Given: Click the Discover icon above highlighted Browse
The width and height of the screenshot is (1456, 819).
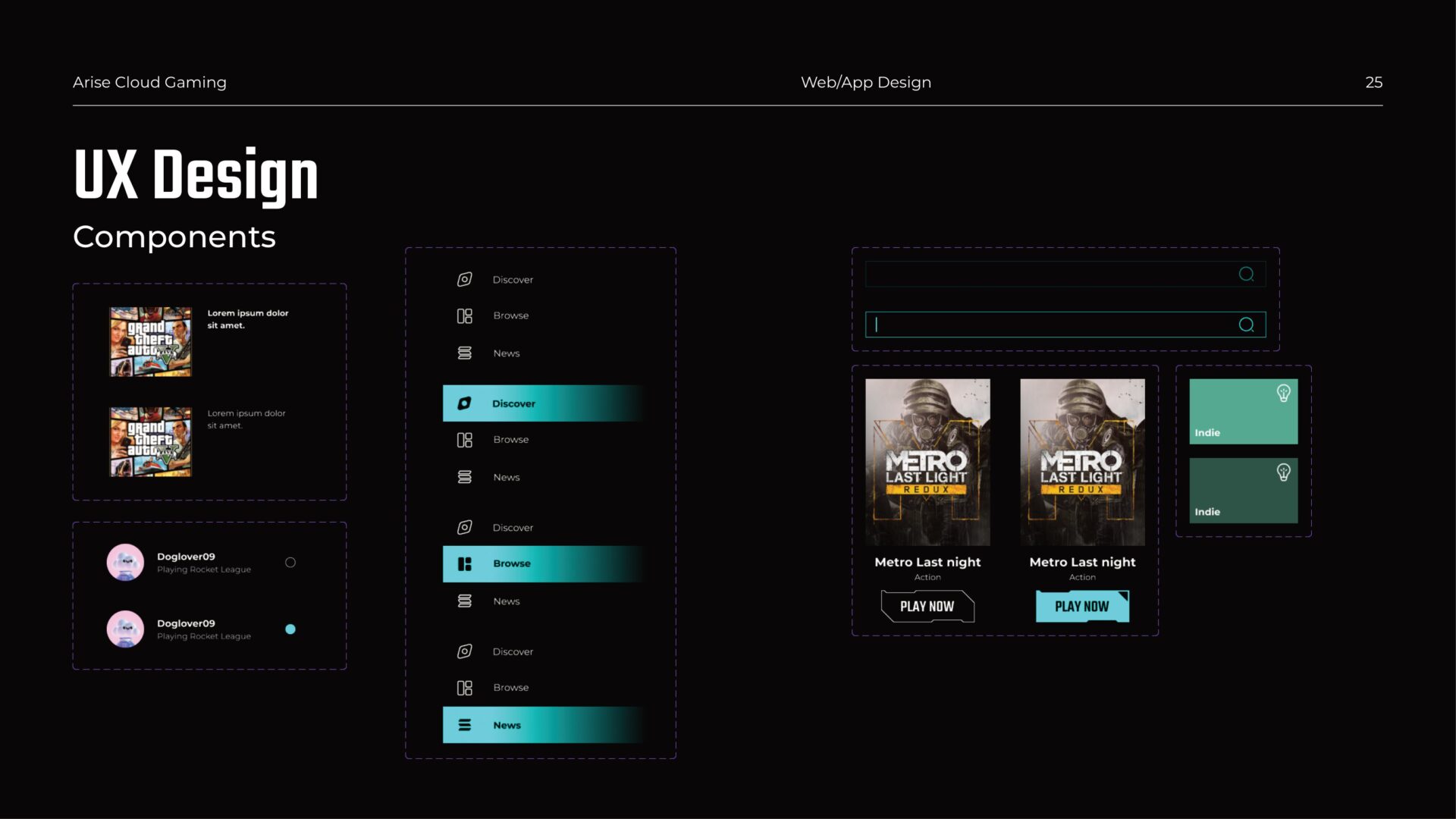Looking at the screenshot, I should click(x=465, y=527).
